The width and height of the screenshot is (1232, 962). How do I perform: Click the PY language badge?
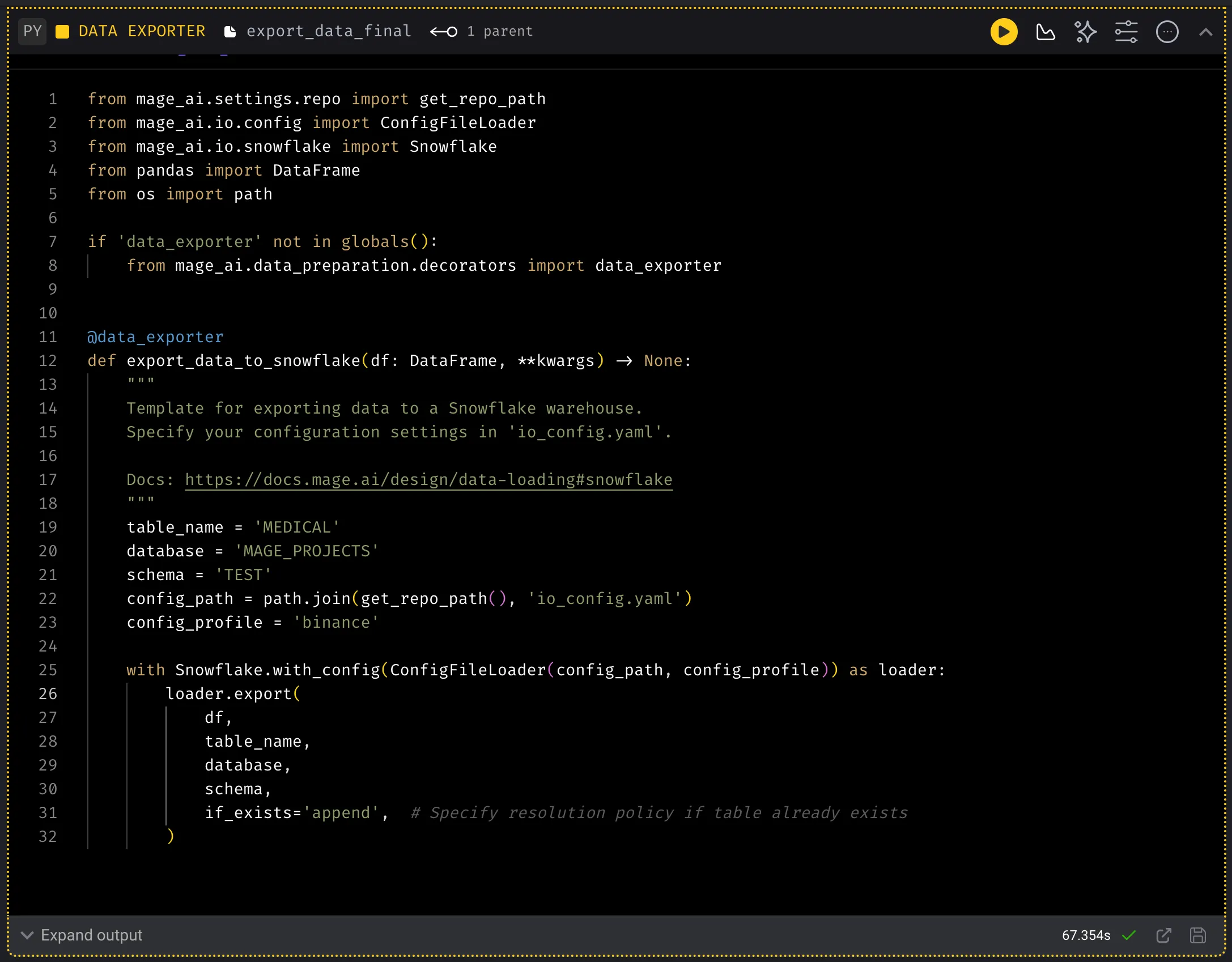pos(32,31)
